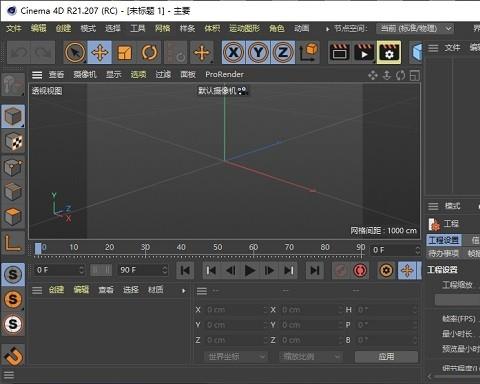Screen dimensions: 480x384
Task: Render the active view clapperboard icon
Action: point(339,52)
